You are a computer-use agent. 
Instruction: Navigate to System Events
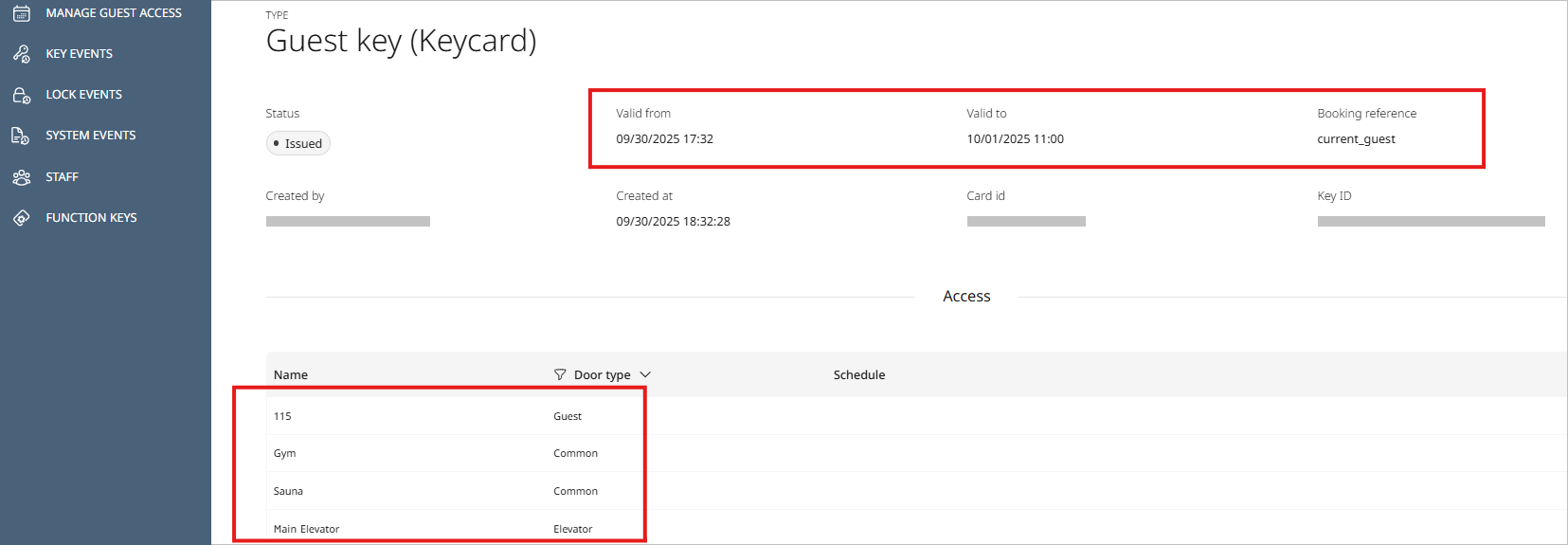pos(90,136)
